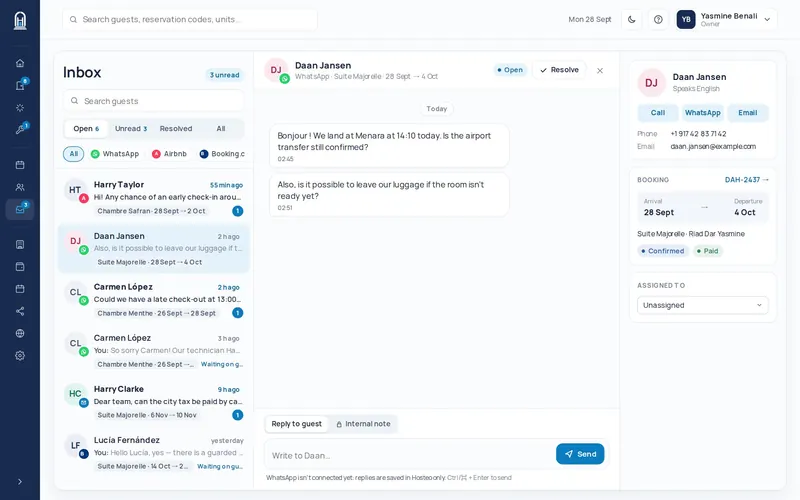Click the 3 unread badge in Inbox header
800x500 pixels.
point(224,75)
